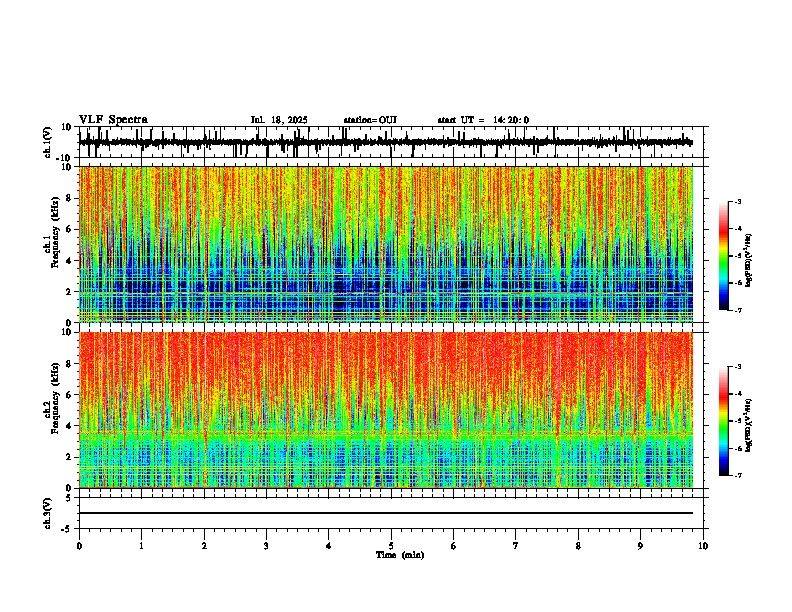Click the "-3" label on ch.1 color bar
Viewport: 792px width, 612px height.
[737, 201]
